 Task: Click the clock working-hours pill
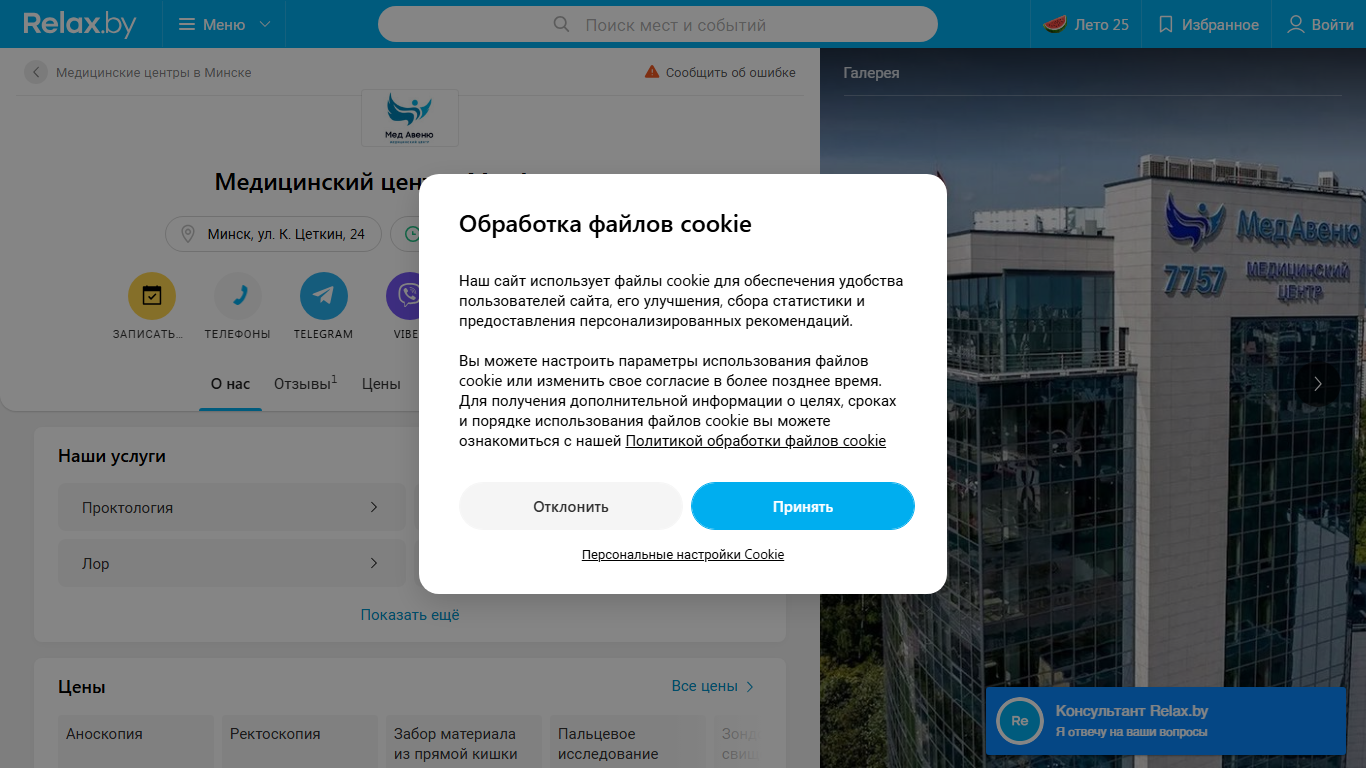pyautogui.click(x=405, y=235)
